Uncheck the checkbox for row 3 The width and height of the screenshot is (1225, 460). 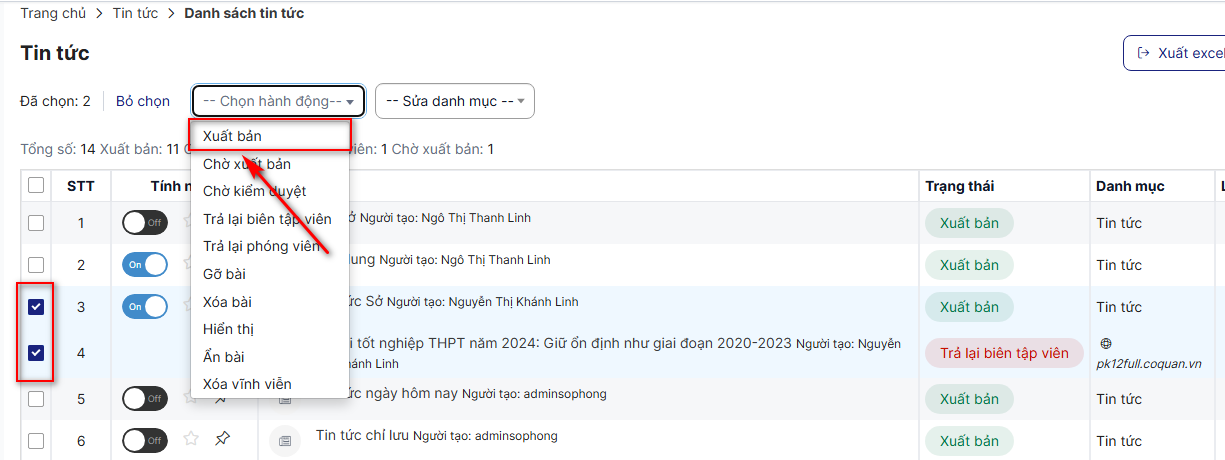36,307
